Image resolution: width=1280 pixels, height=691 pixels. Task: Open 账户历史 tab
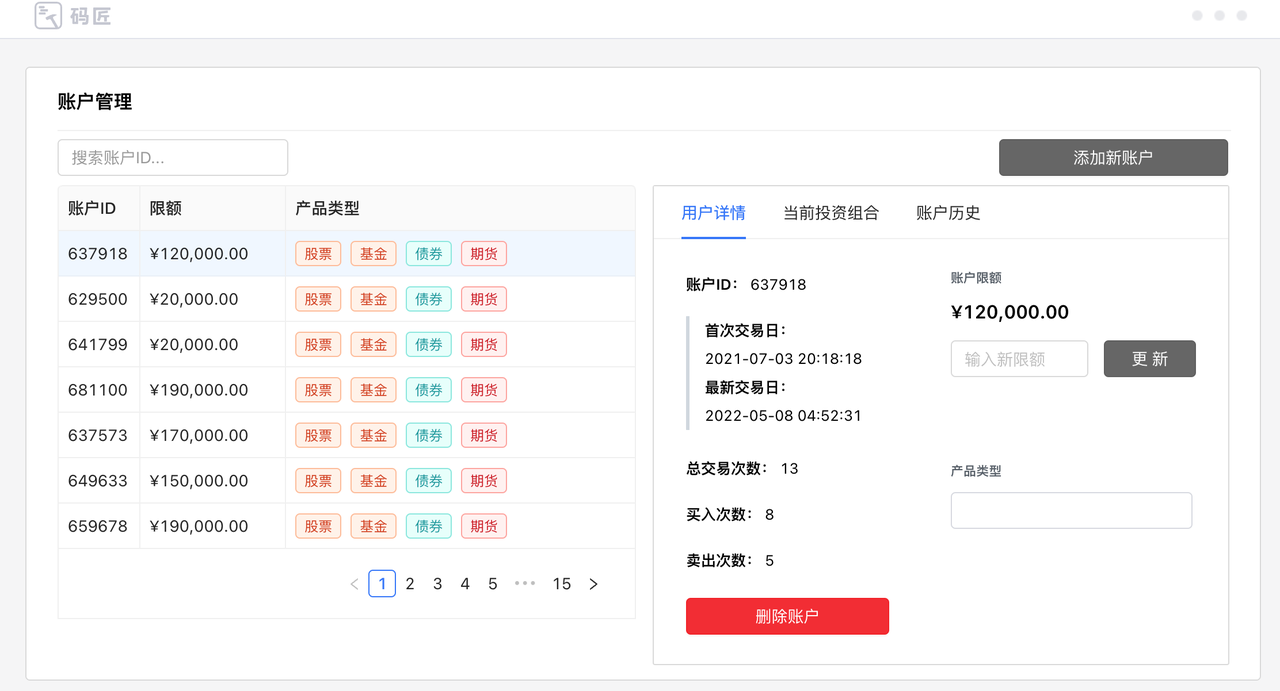(x=948, y=212)
